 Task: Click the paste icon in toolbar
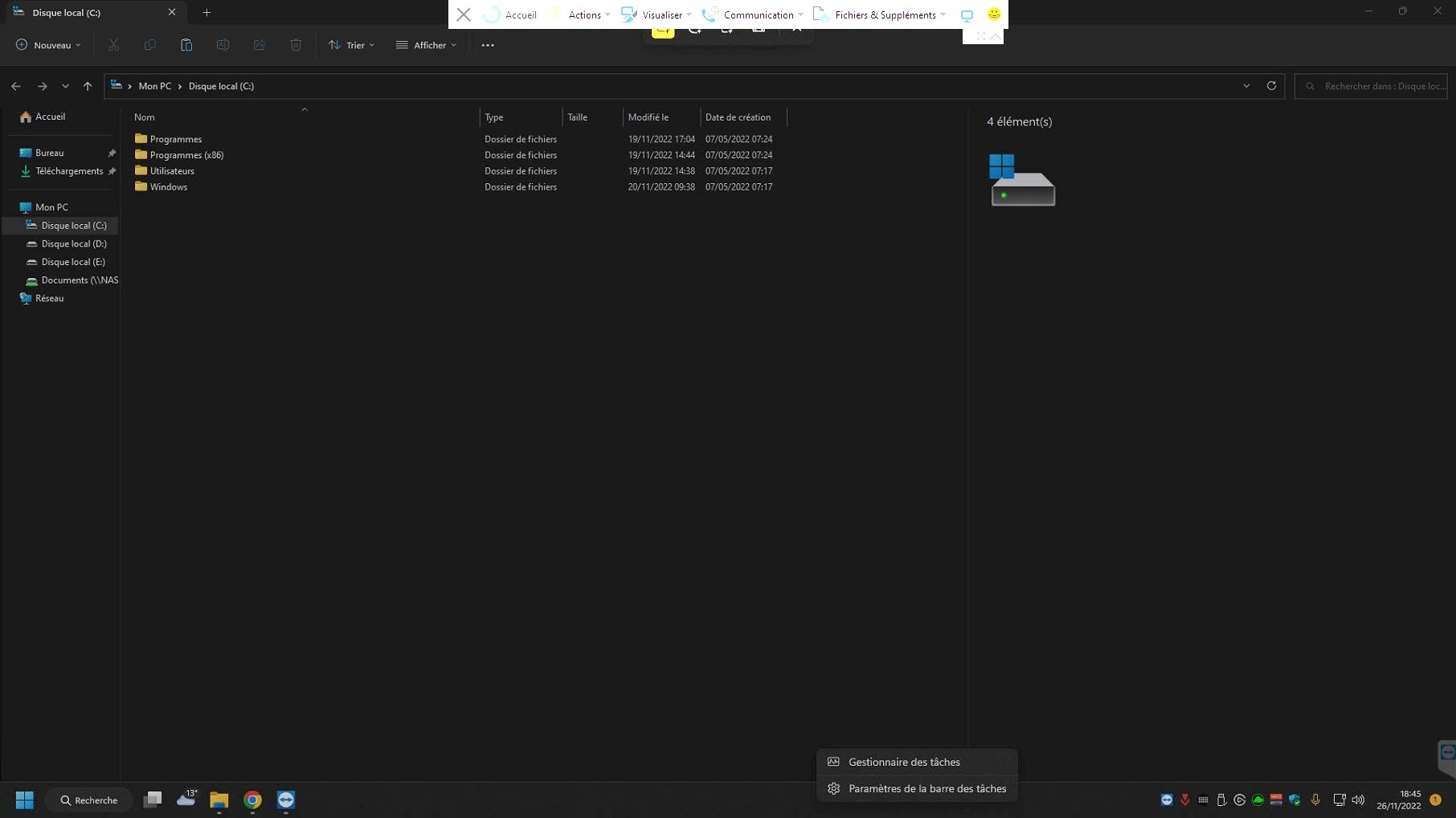point(186,45)
